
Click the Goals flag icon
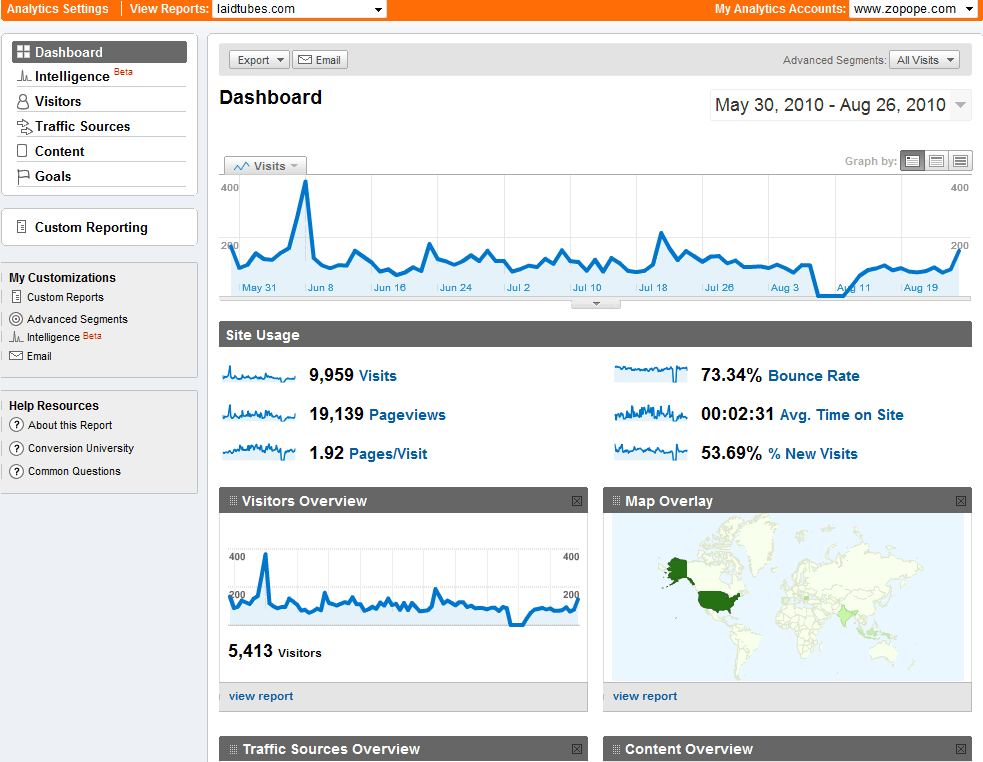pos(23,177)
